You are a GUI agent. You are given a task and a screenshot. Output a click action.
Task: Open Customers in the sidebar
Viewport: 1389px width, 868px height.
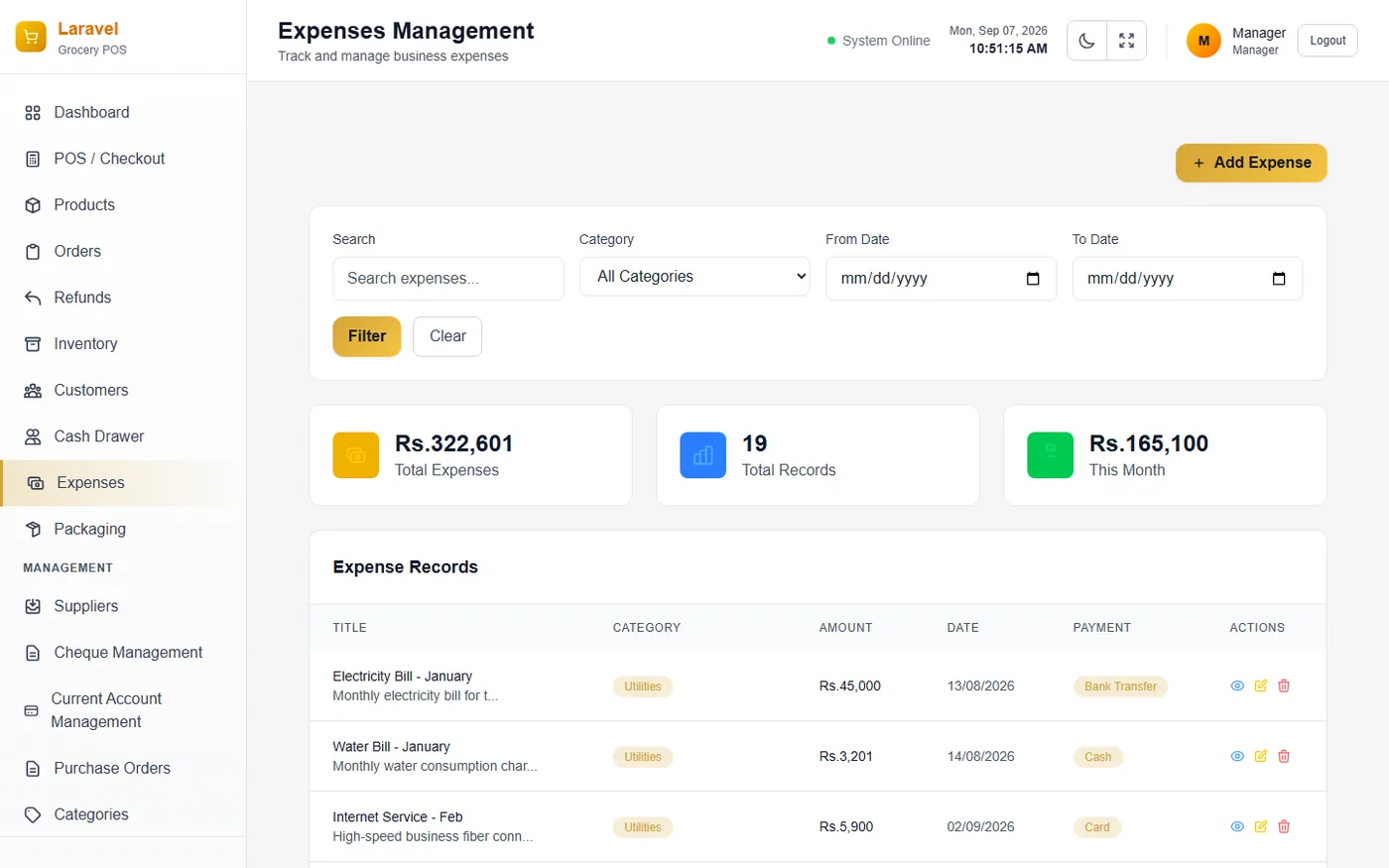123,390
